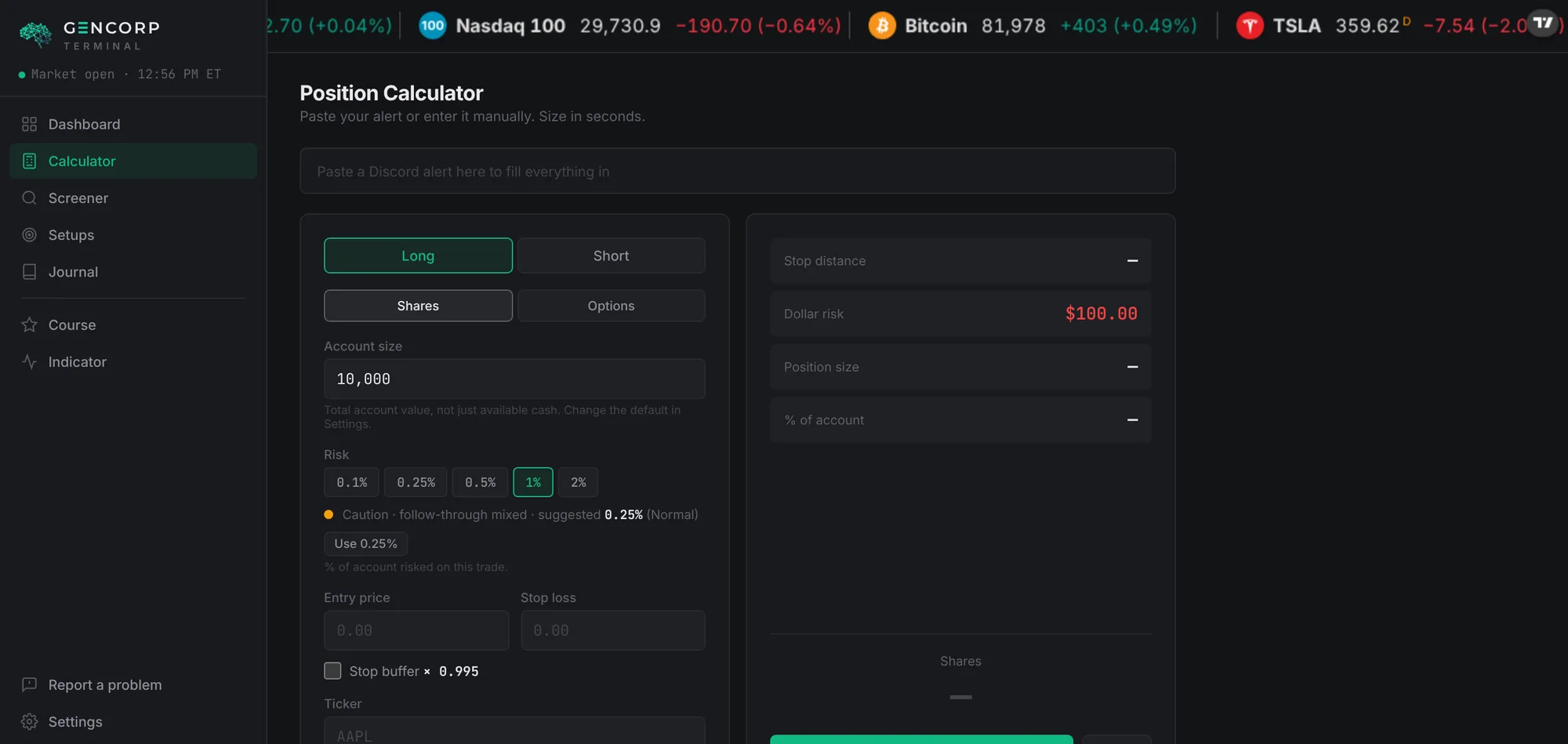1568x744 pixels.
Task: Go to the Setups page
Action: pos(133,234)
